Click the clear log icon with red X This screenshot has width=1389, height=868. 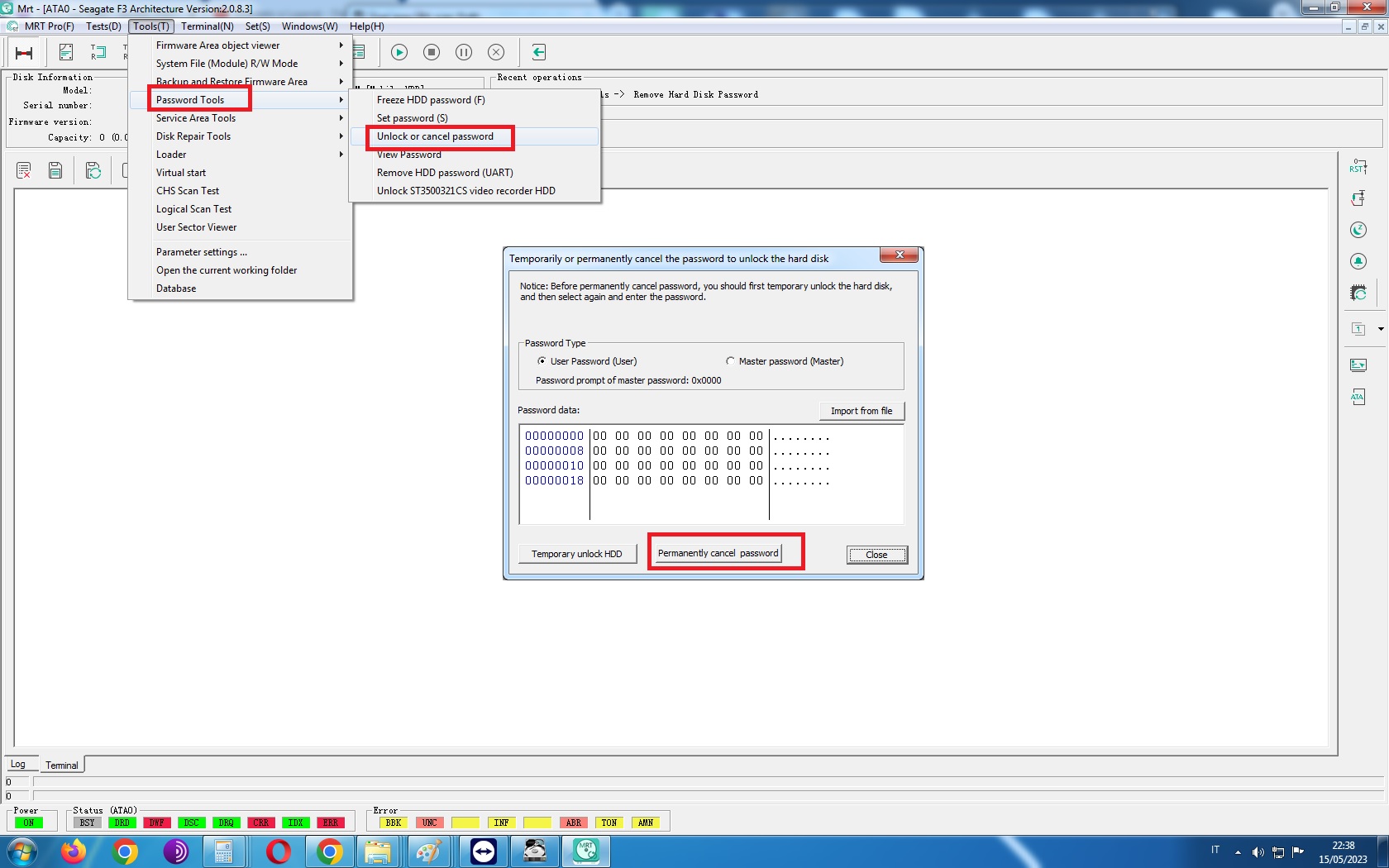(x=23, y=170)
